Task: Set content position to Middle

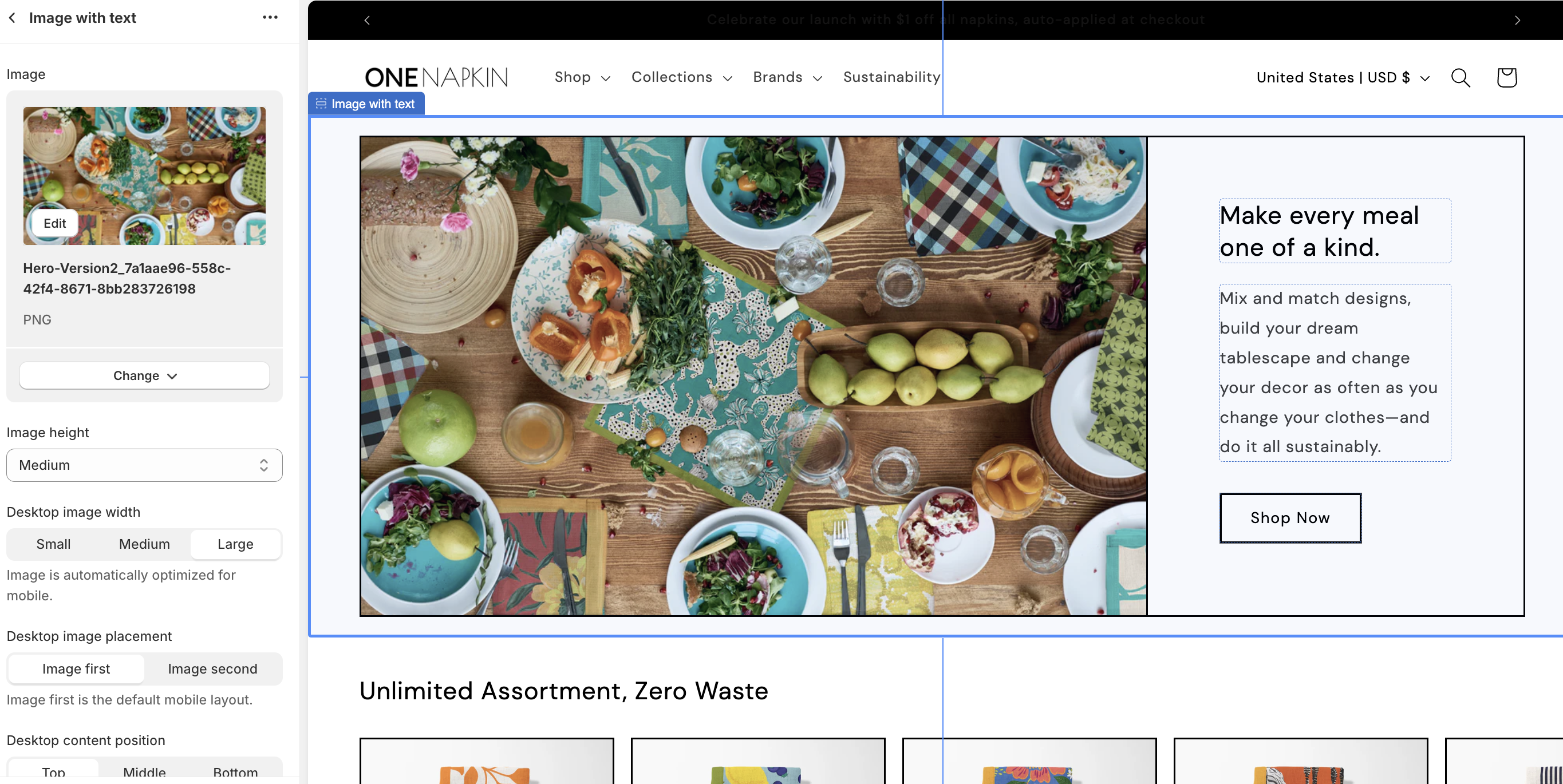Action: coord(144,771)
